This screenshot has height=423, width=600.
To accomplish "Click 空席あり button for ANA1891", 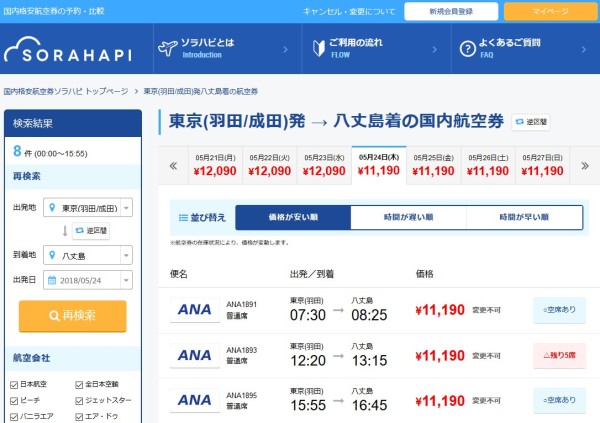I will 559,310.
